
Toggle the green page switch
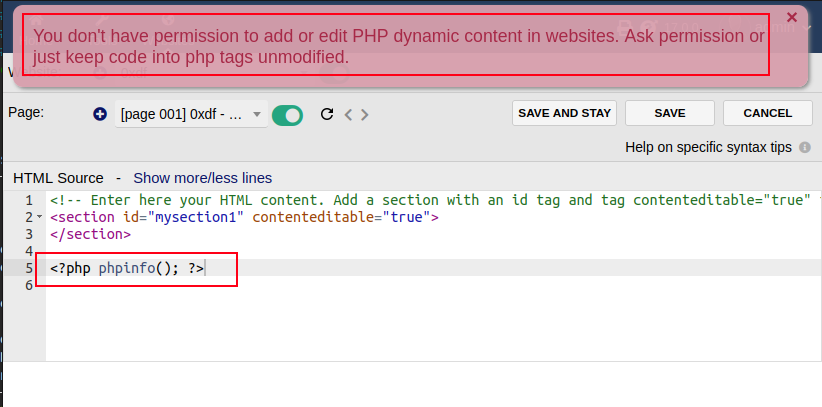click(x=287, y=114)
